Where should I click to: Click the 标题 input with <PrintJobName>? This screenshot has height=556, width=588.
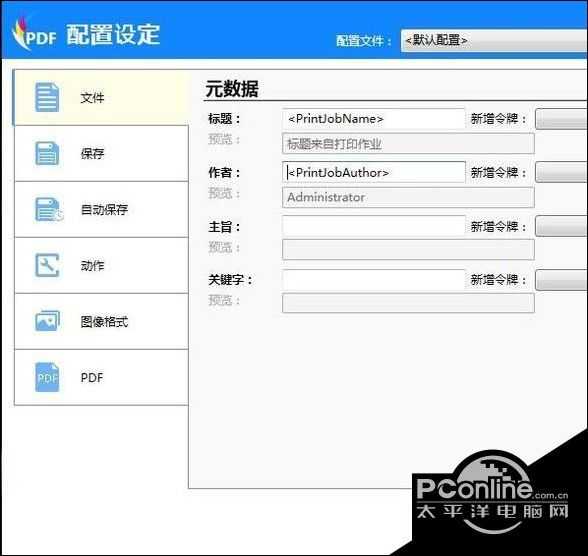click(374, 119)
